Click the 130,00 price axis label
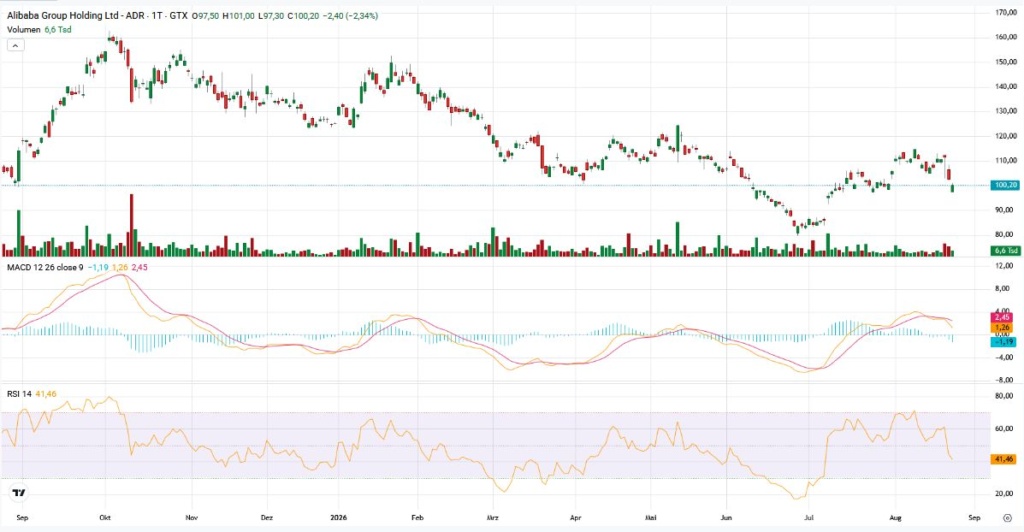 tap(1006, 112)
